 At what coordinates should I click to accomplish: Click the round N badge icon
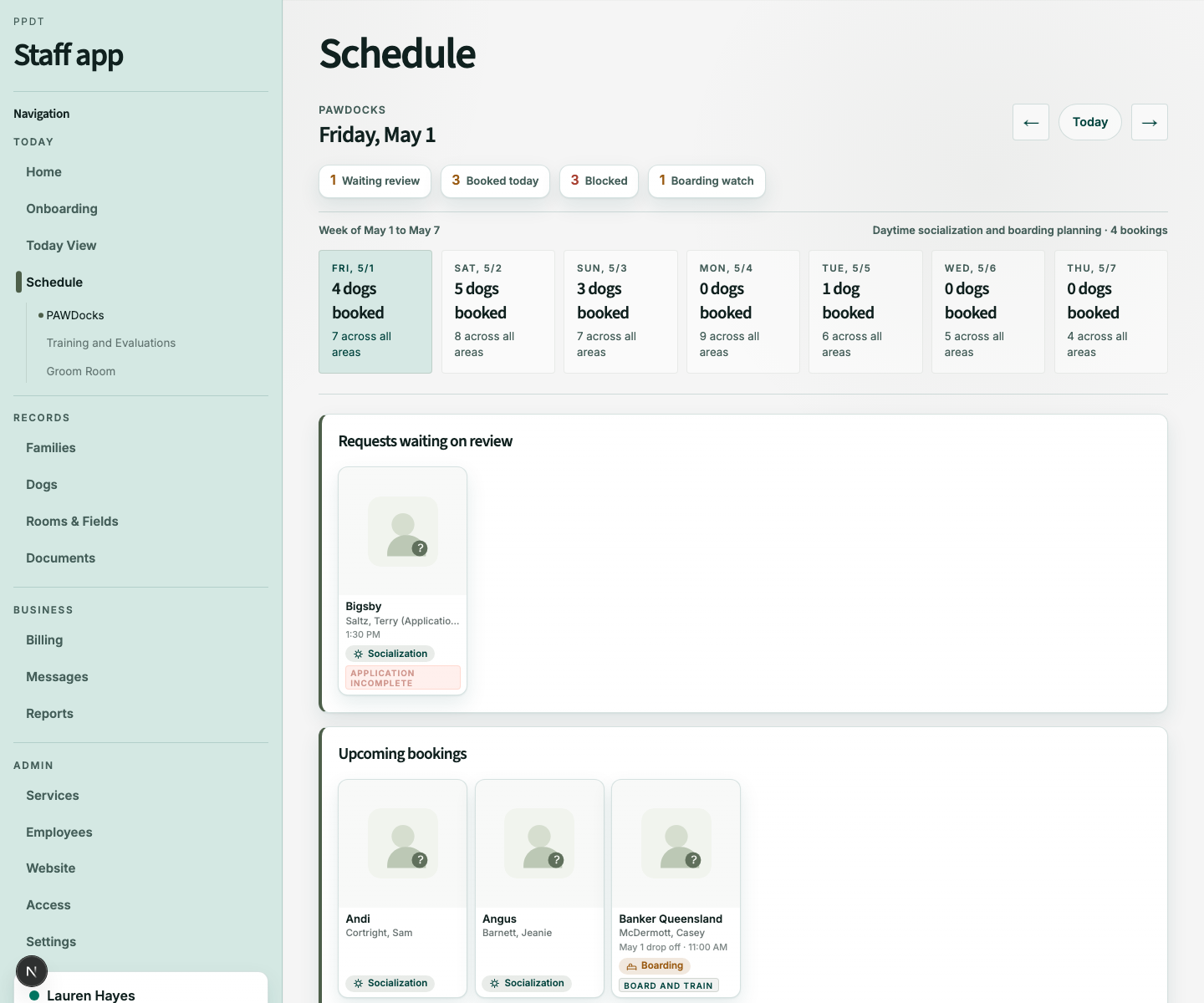coord(32,971)
